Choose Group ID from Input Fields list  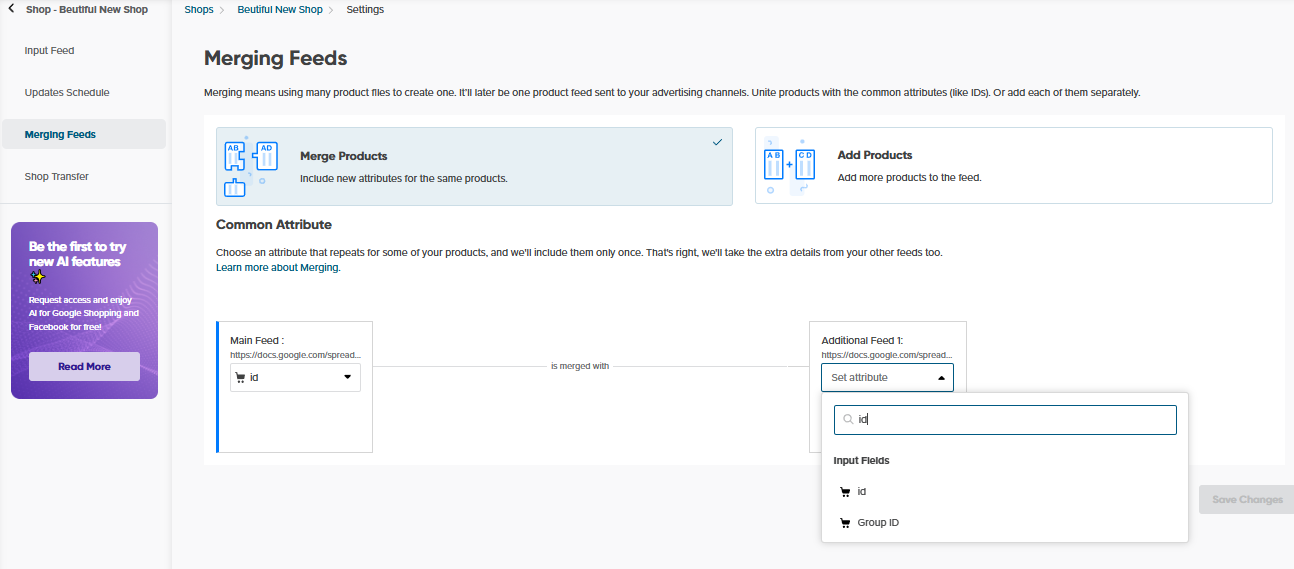[x=878, y=523]
